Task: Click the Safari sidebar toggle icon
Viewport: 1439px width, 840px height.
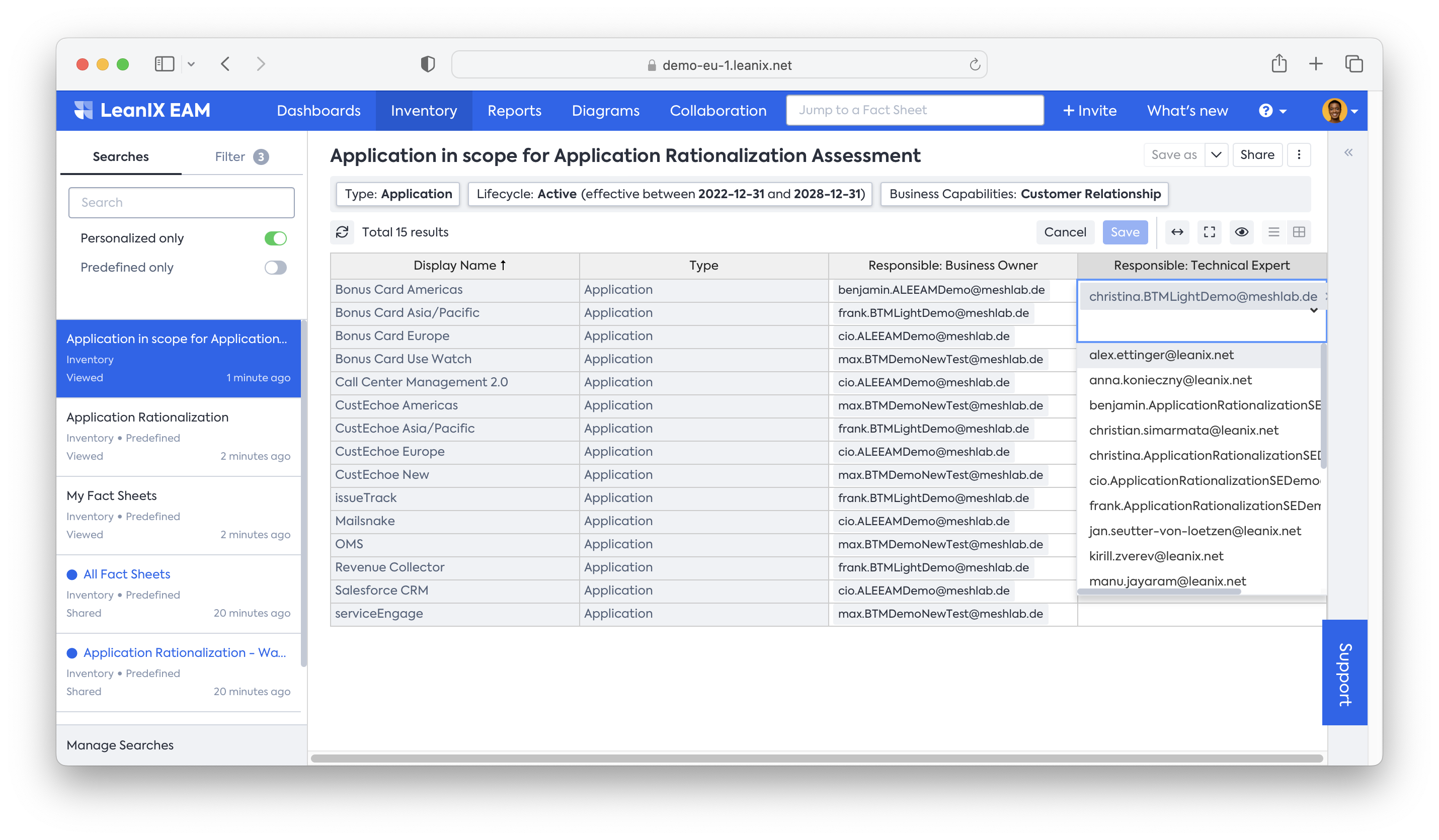Action: [x=165, y=63]
